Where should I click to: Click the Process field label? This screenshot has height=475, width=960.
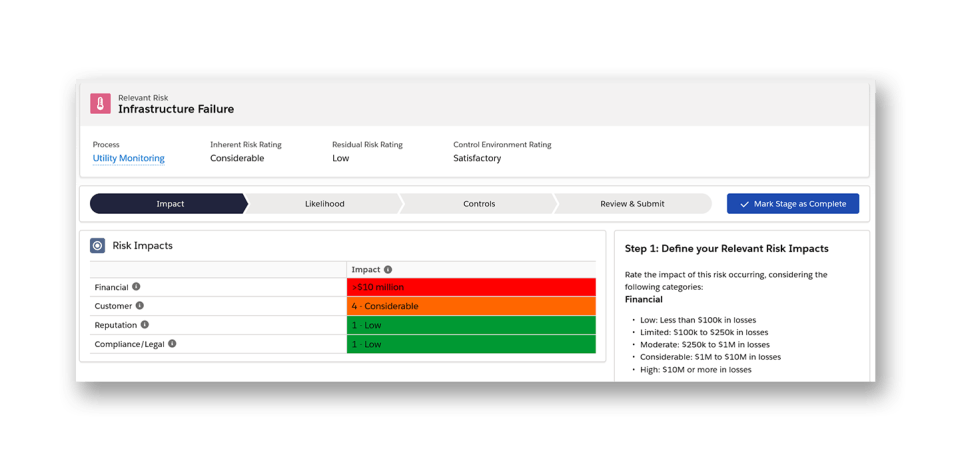pyautogui.click(x=106, y=145)
